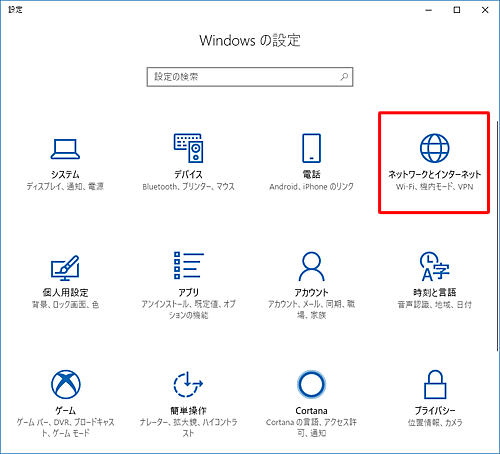Open the Privacy (プライバシー) lock icon
The height and width of the screenshot is (454, 500).
point(435,384)
